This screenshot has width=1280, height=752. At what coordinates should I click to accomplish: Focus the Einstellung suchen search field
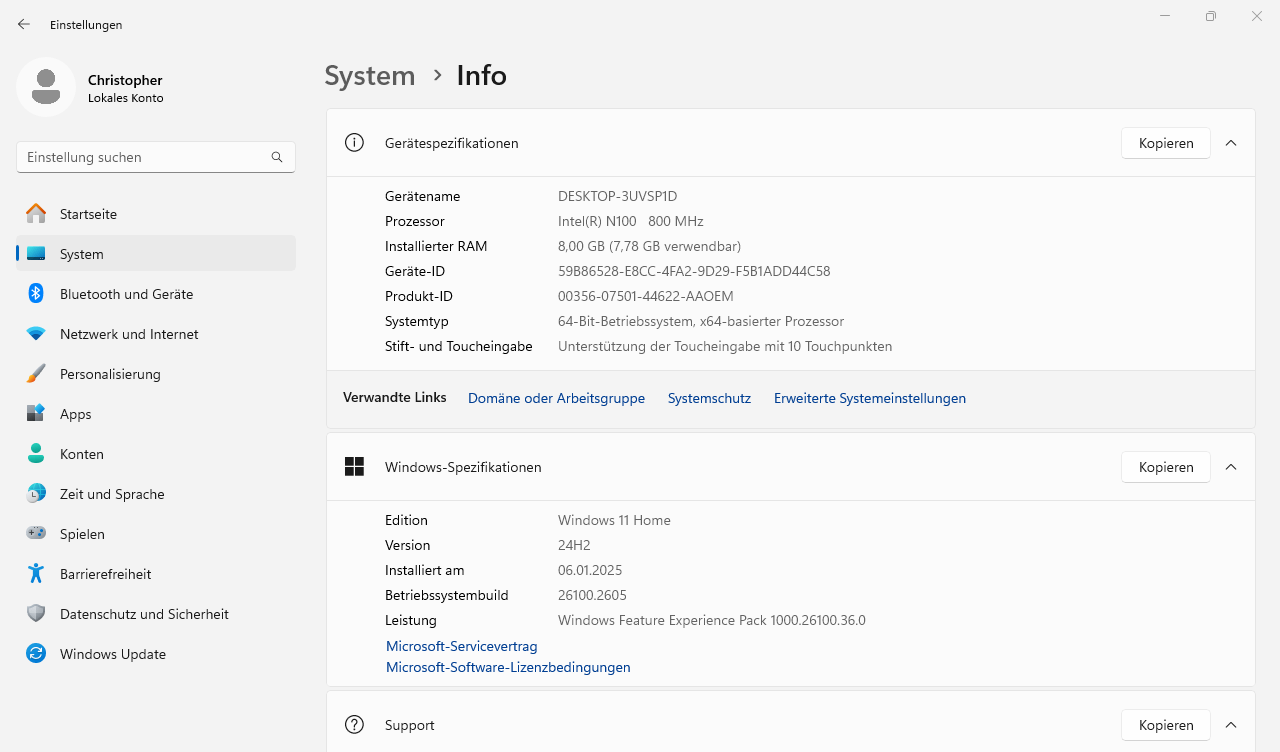[156, 157]
